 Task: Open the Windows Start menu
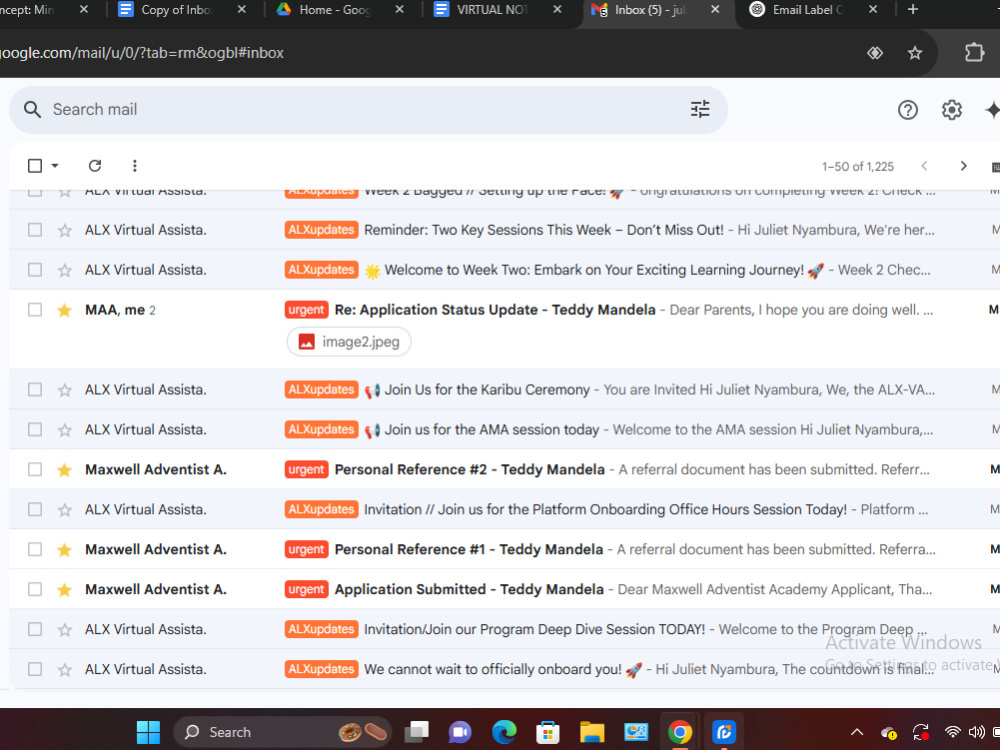(x=148, y=732)
